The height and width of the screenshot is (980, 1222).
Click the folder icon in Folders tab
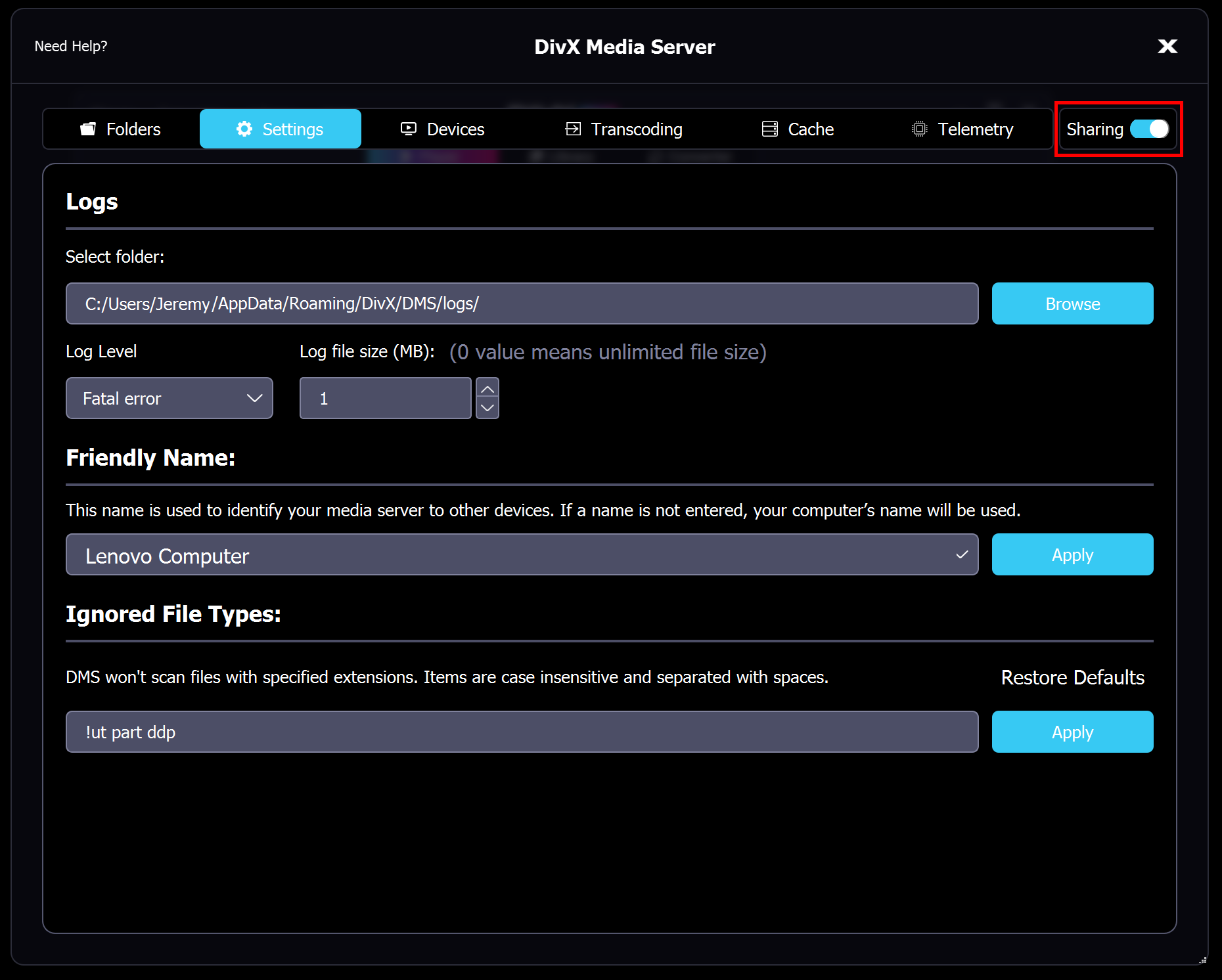coord(88,129)
